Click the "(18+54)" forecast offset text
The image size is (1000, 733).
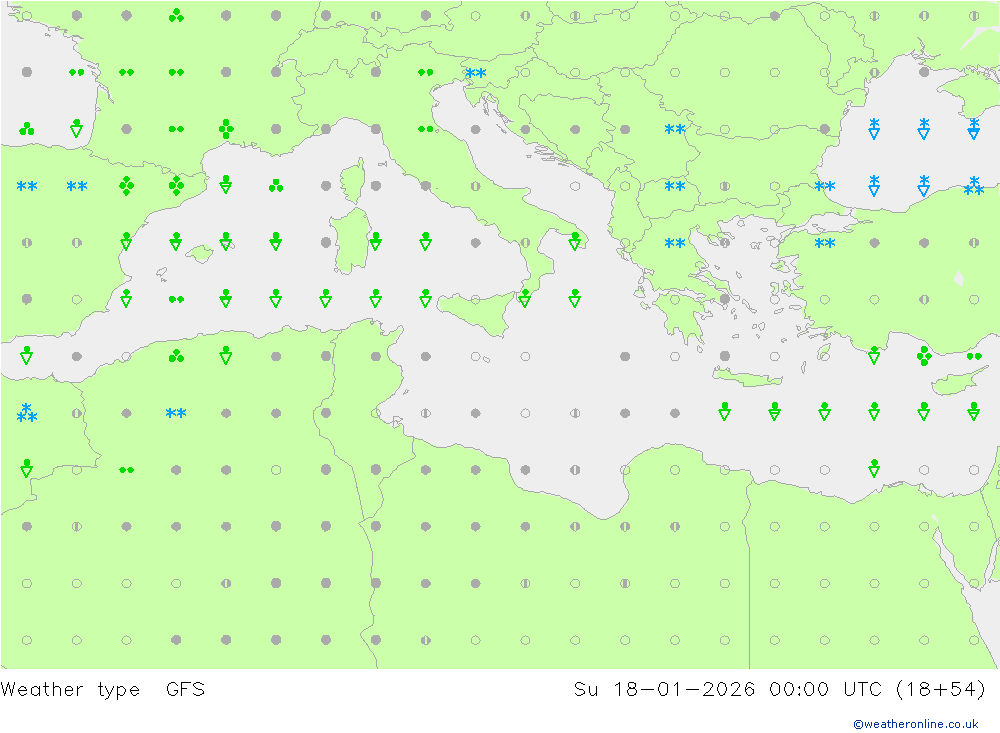coord(941,690)
